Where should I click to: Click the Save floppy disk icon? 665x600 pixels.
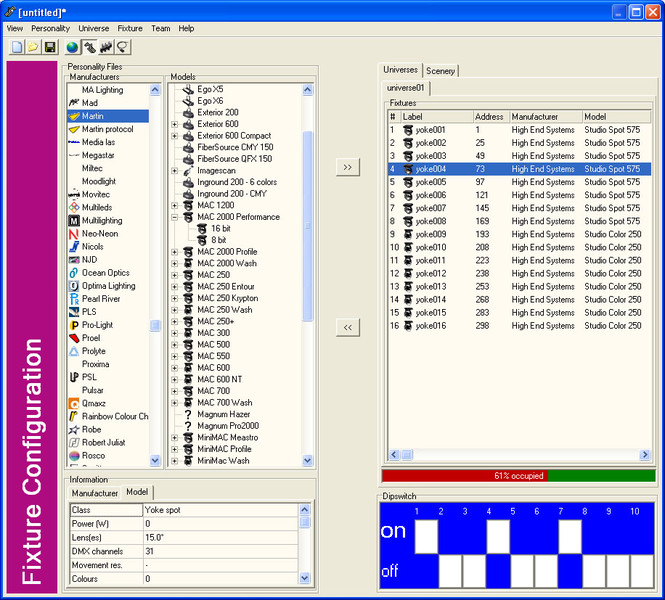click(x=50, y=47)
